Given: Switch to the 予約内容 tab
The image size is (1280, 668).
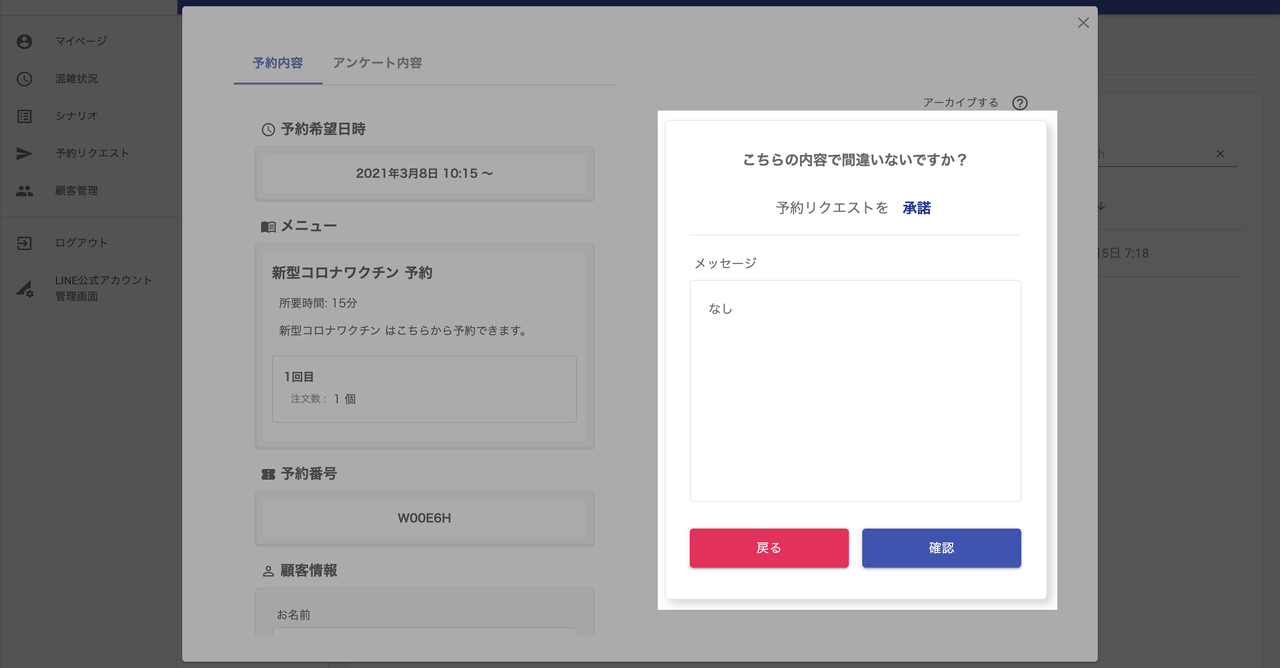Looking at the screenshot, I should pos(278,63).
